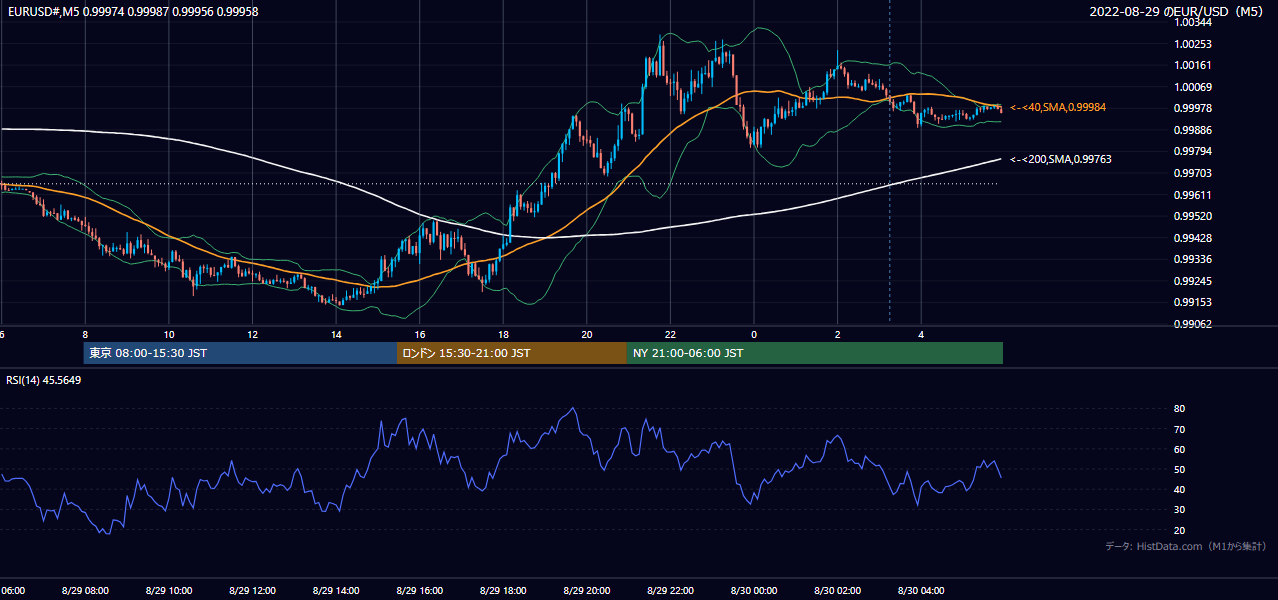Click the 0.99428 price axis label

1194,238
